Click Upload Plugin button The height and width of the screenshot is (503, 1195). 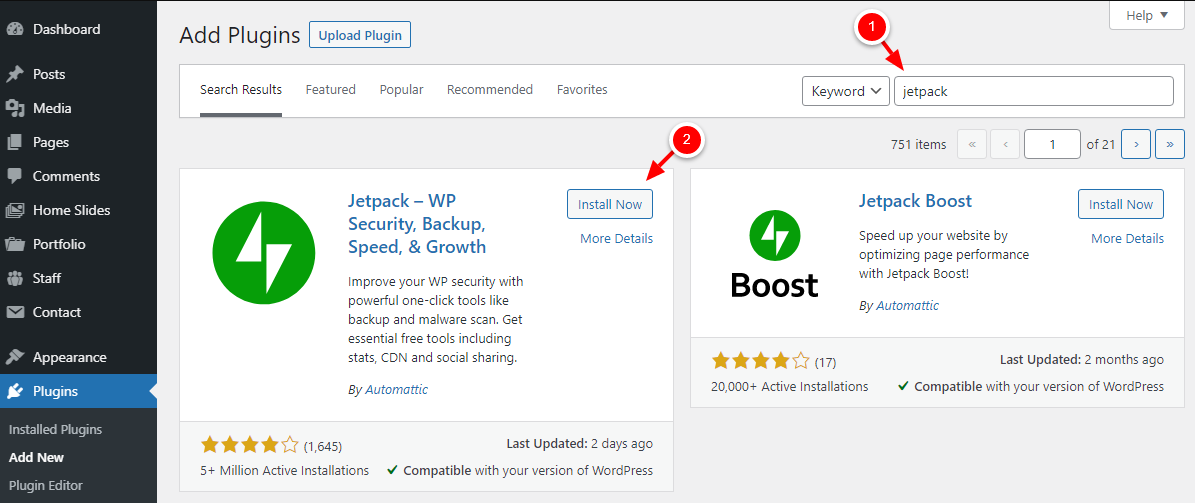pyautogui.click(x=360, y=35)
